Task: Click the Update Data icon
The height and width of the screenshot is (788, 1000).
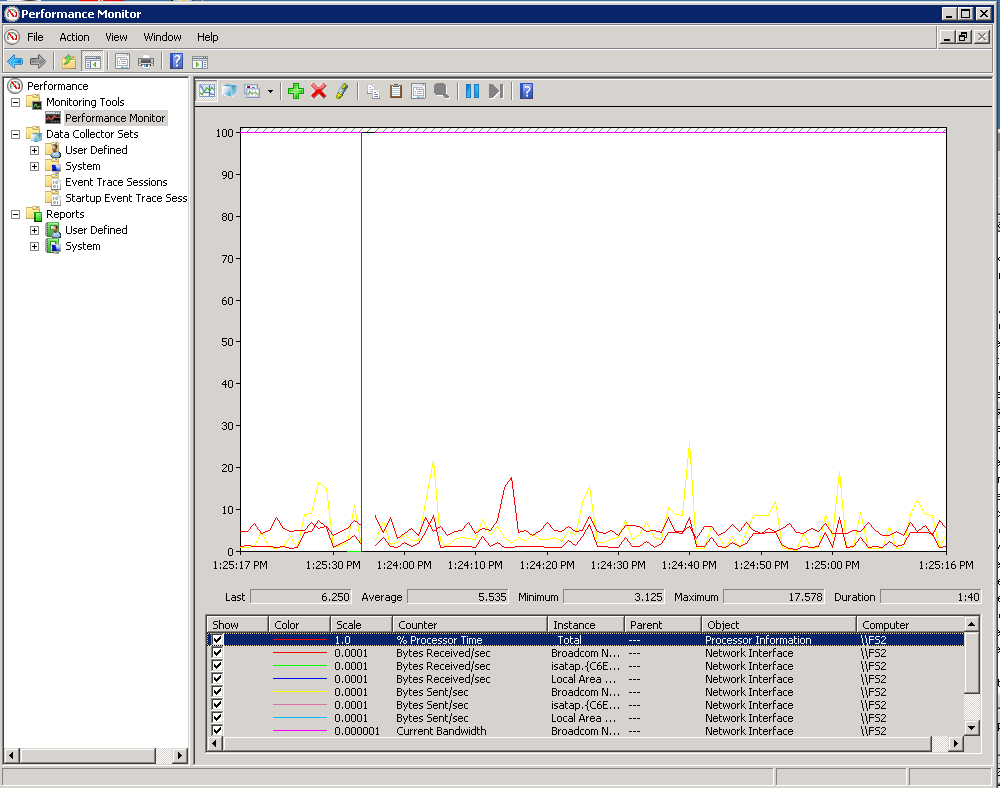Action: tap(495, 91)
